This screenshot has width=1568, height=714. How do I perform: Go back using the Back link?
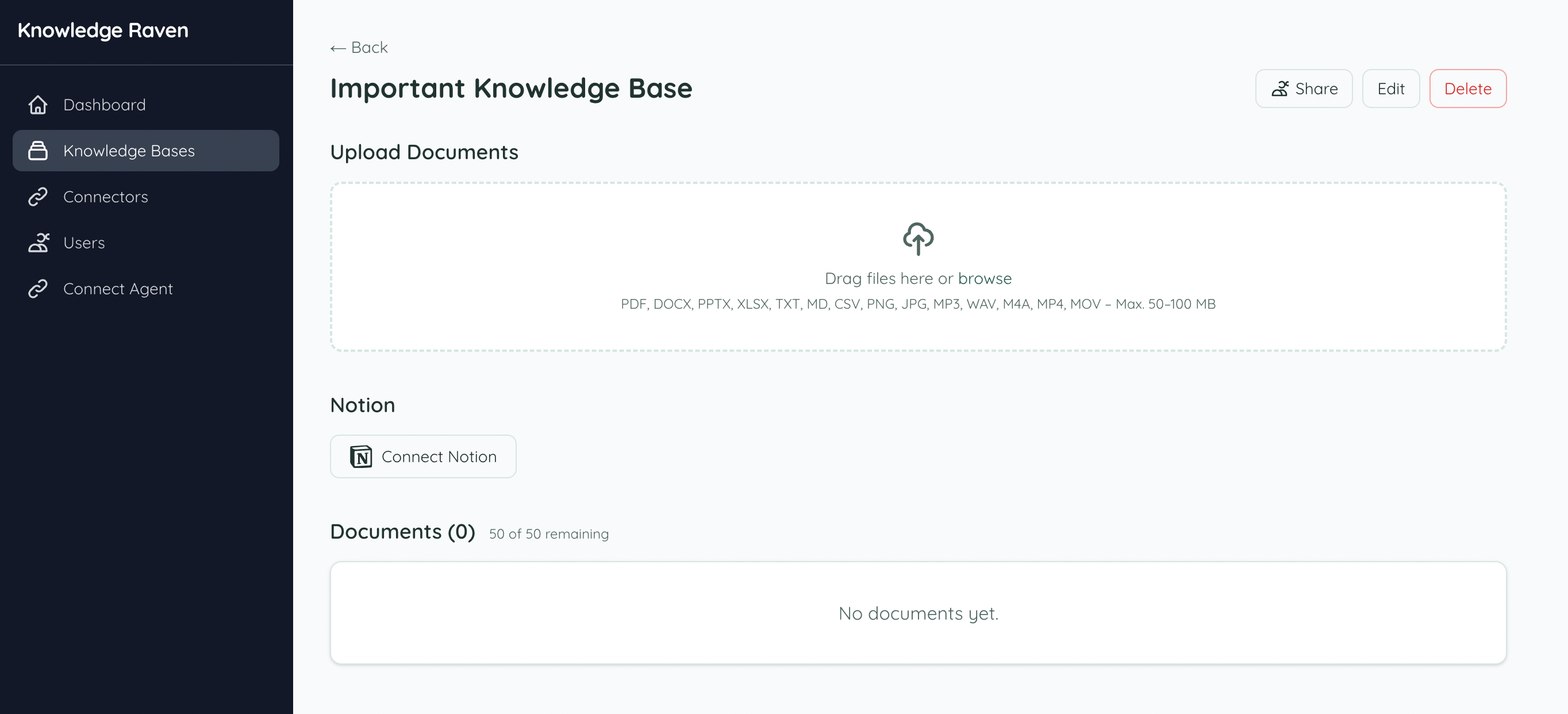click(x=358, y=47)
